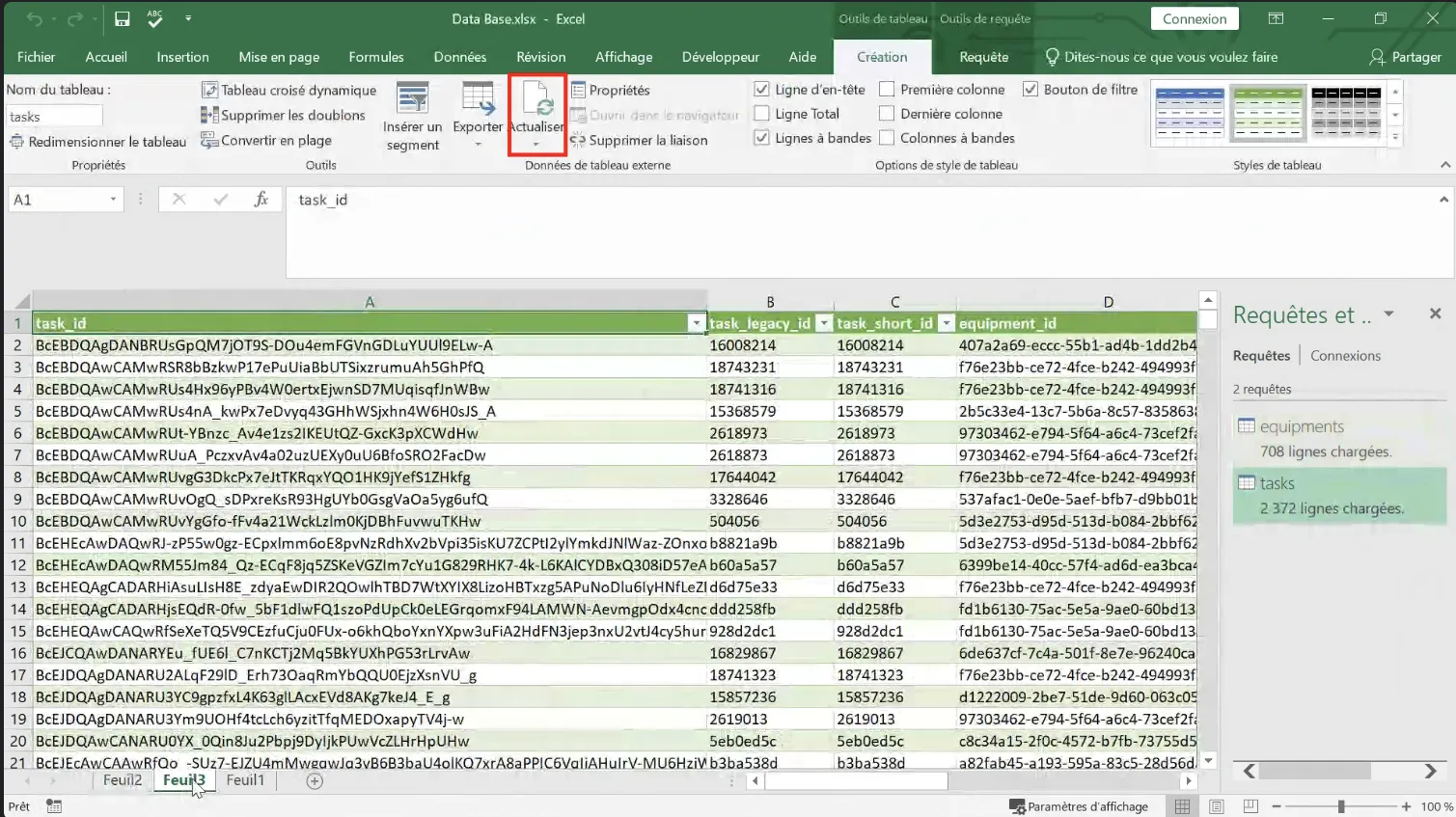The image size is (1456, 817).
Task: Click the fx insert function icon
Action: (x=261, y=200)
